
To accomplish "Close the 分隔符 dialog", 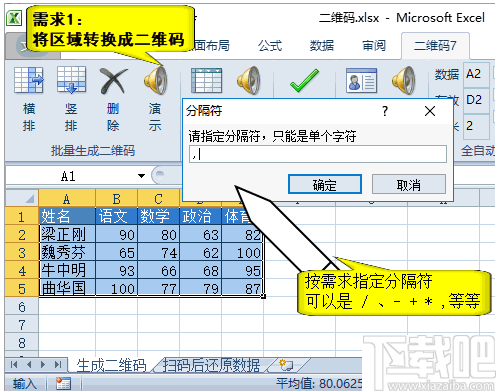I will 430,111.
